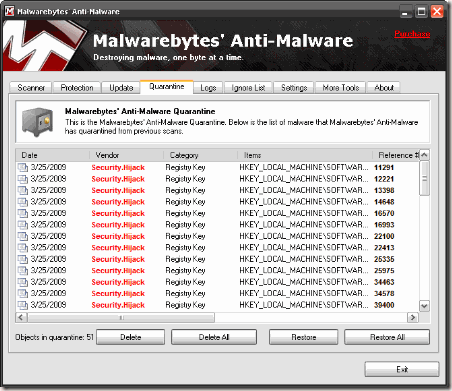Click the row icon next to reference 12221
Viewport: 452px width, 391px height.
(23, 179)
